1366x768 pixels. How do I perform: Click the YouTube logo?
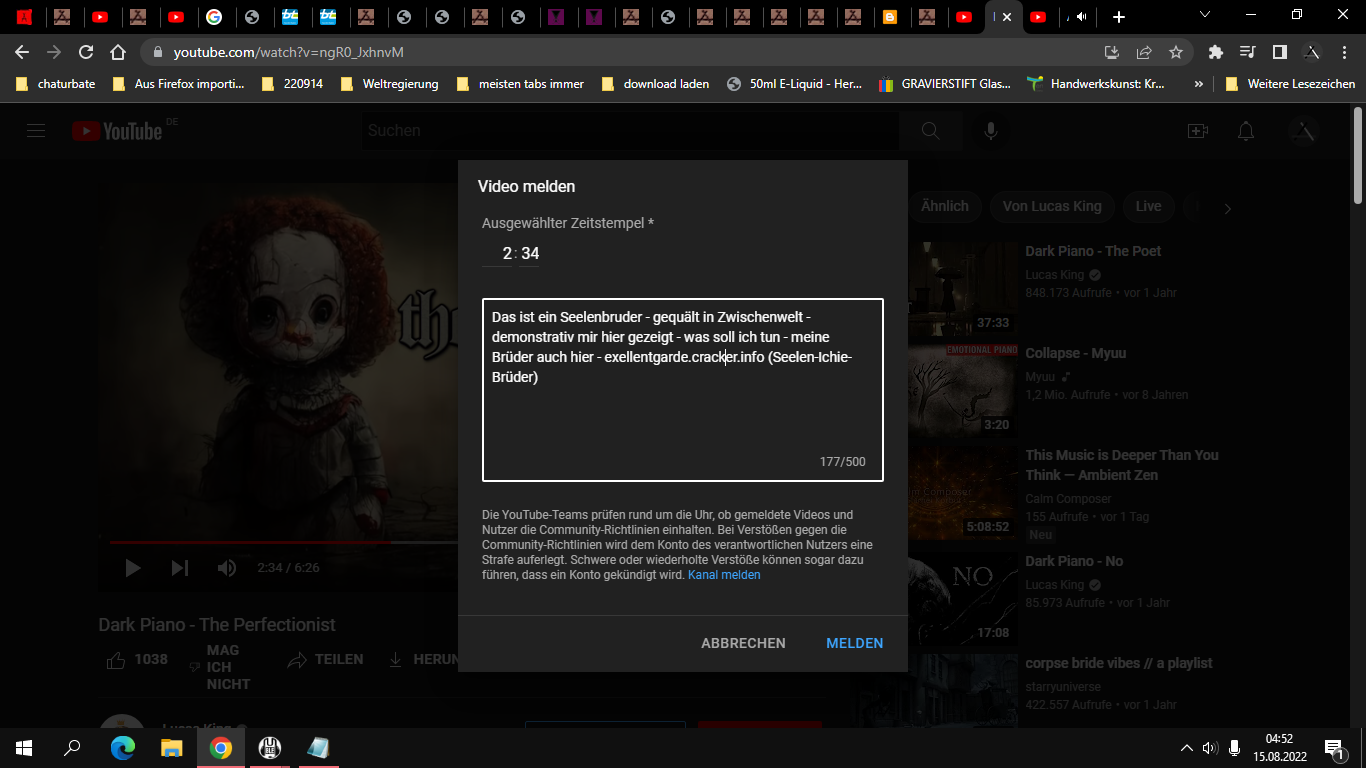(117, 131)
